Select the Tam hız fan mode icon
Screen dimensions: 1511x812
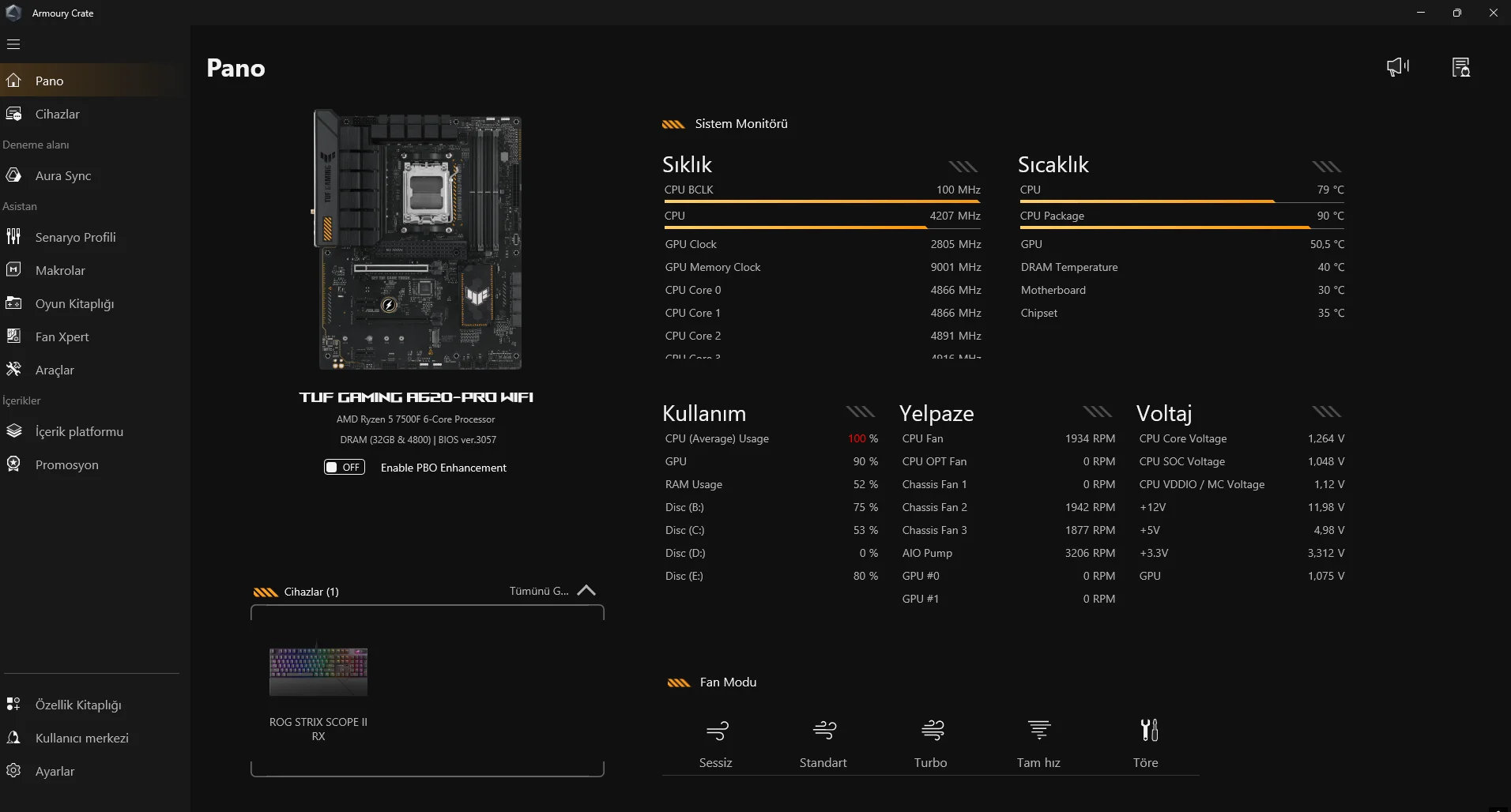coord(1039,730)
